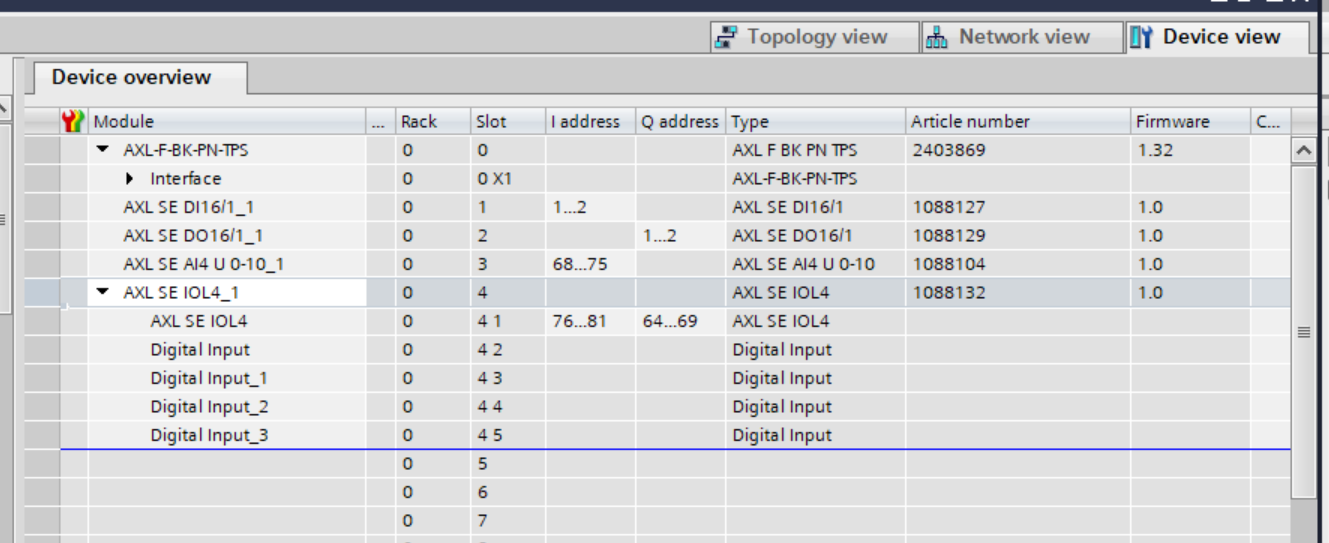The height and width of the screenshot is (543, 1329).
Task: Click slot cell 0 X1
Action: 508,179
